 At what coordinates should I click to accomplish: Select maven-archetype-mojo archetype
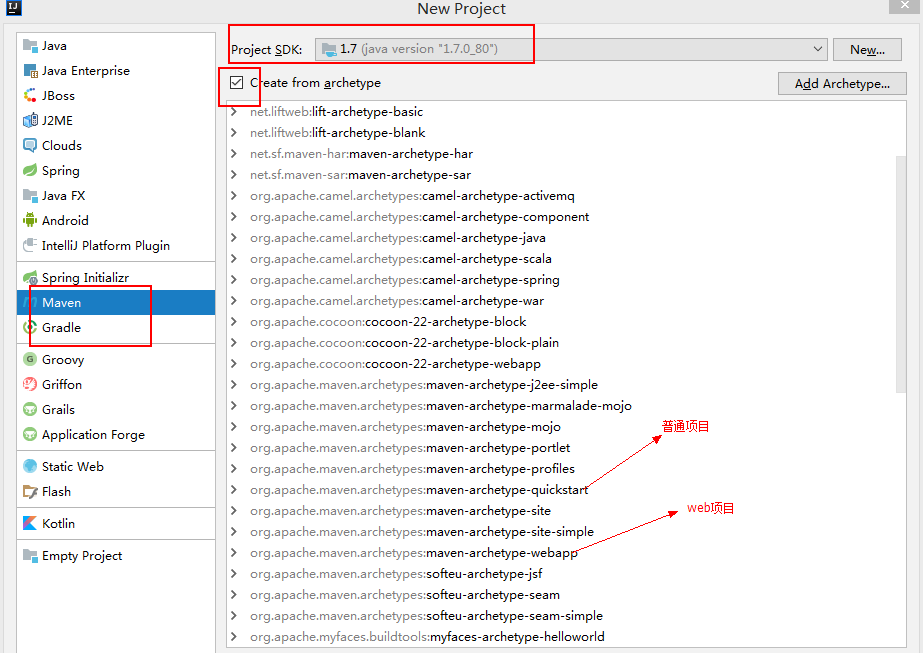point(405,427)
